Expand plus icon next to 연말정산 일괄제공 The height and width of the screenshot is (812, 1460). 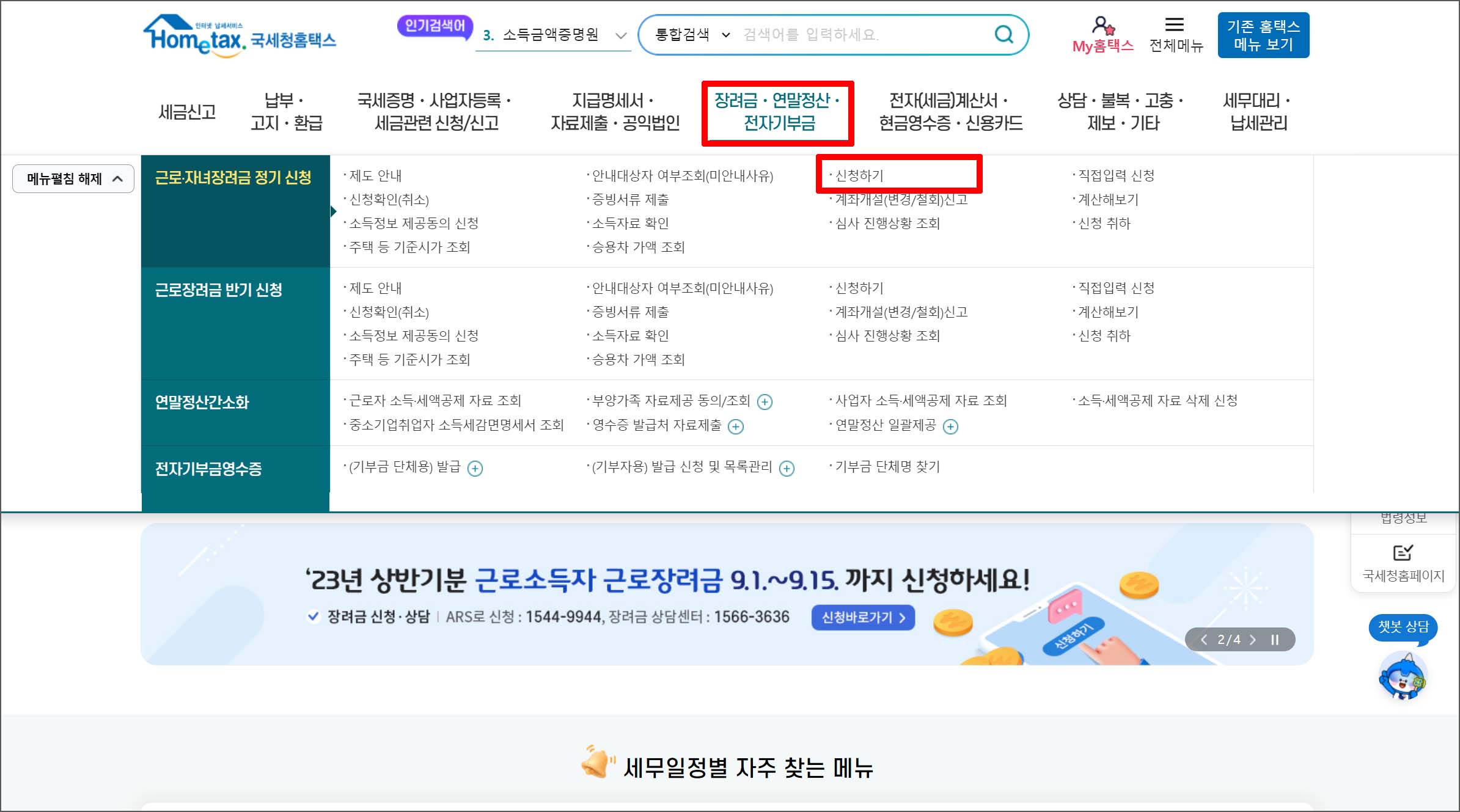[950, 426]
